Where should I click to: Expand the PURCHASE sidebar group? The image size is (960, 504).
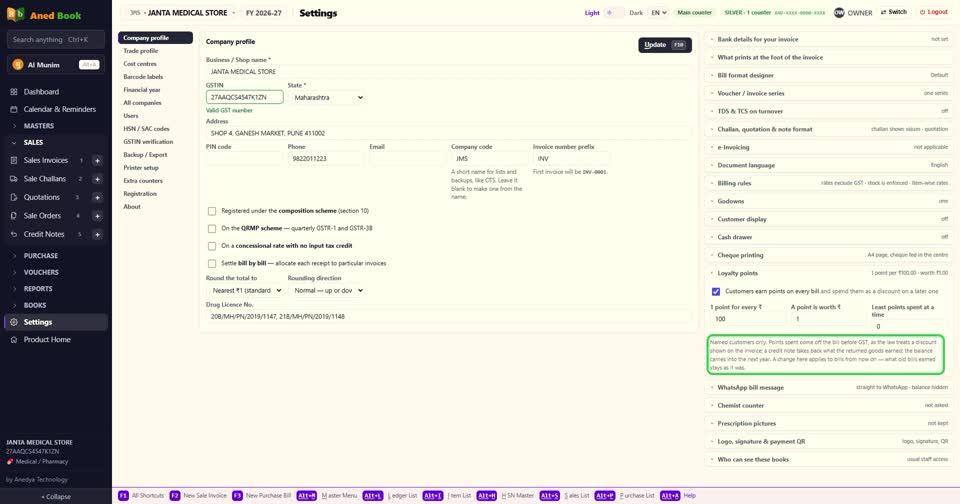tap(56, 255)
